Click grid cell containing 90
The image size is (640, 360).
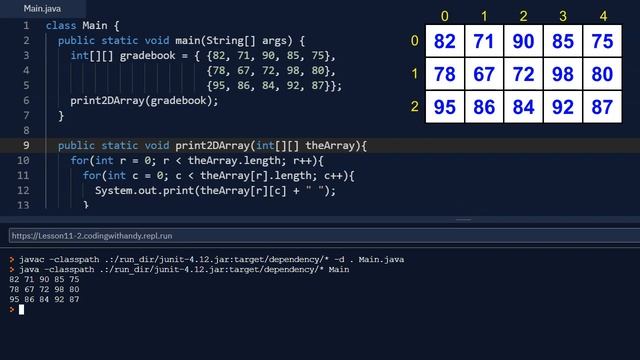tap(523, 41)
